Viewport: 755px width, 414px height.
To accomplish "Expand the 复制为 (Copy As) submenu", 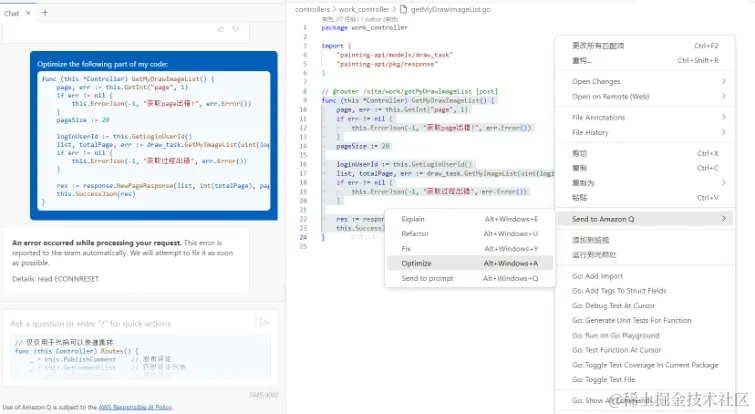I will pyautogui.click(x=645, y=182).
